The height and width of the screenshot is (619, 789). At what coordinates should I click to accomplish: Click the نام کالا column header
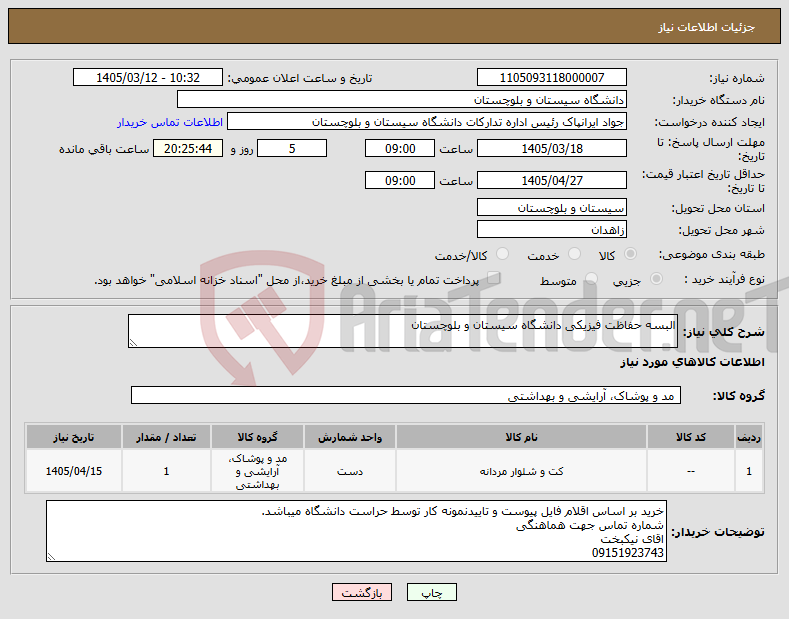pos(521,437)
